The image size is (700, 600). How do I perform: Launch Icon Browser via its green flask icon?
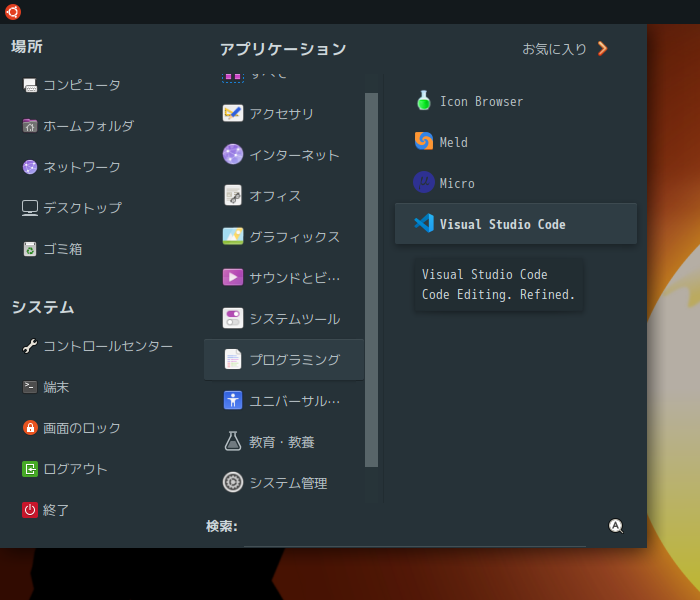(x=424, y=101)
